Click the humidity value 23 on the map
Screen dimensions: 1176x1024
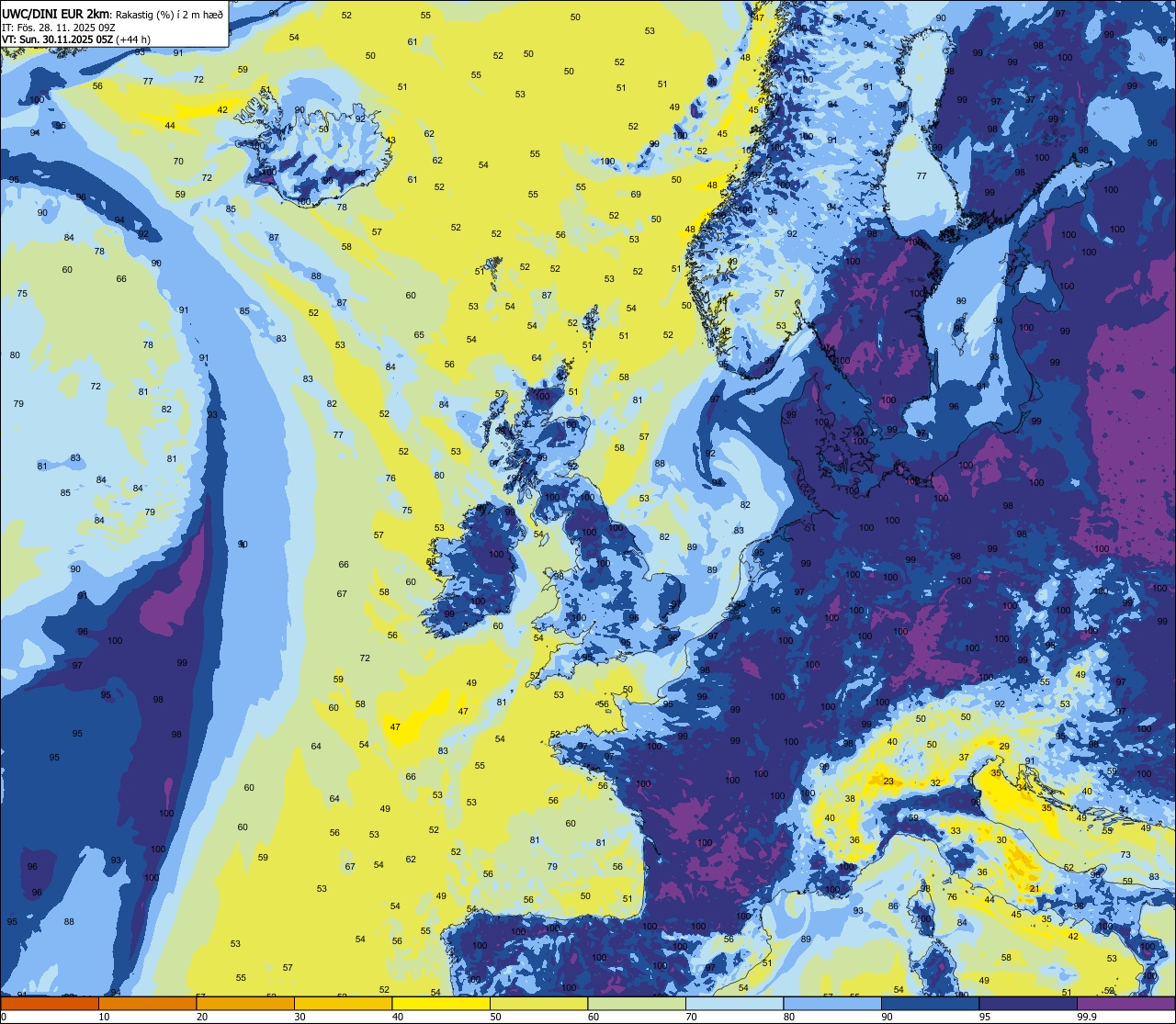pos(888,782)
